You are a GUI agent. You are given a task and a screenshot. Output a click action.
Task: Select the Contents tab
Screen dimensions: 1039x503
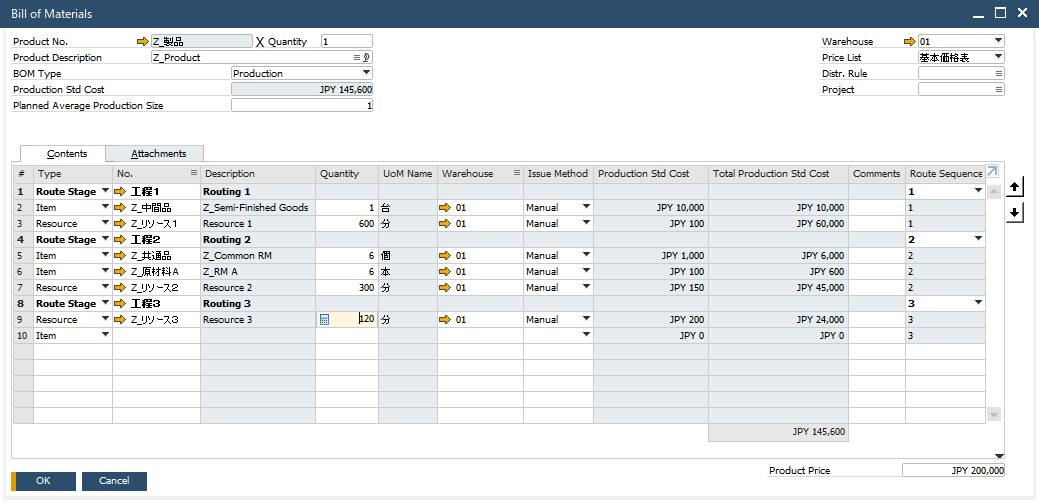(x=68, y=154)
